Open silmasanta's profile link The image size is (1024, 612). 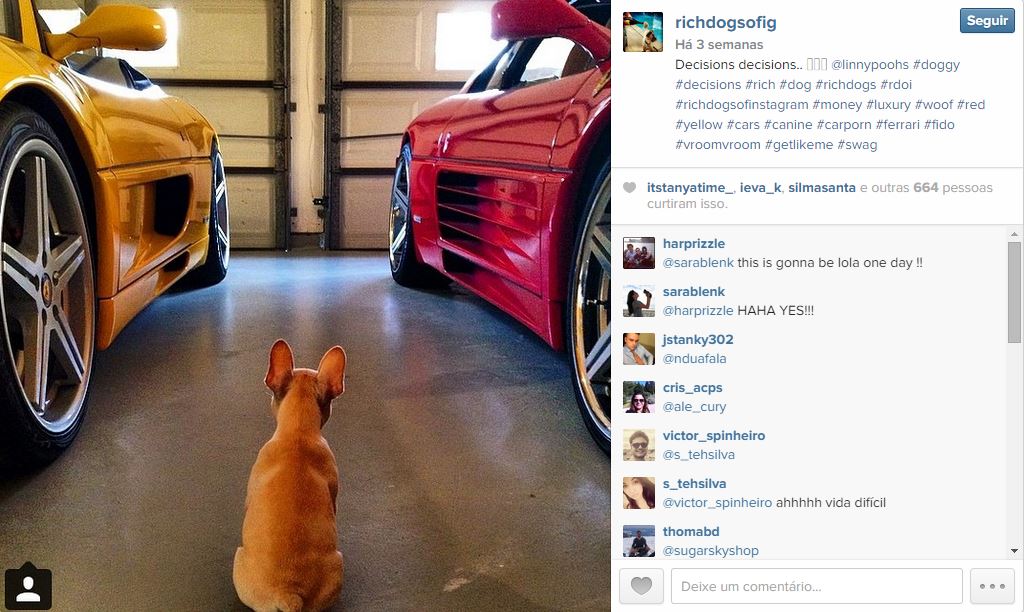pyautogui.click(x=822, y=187)
